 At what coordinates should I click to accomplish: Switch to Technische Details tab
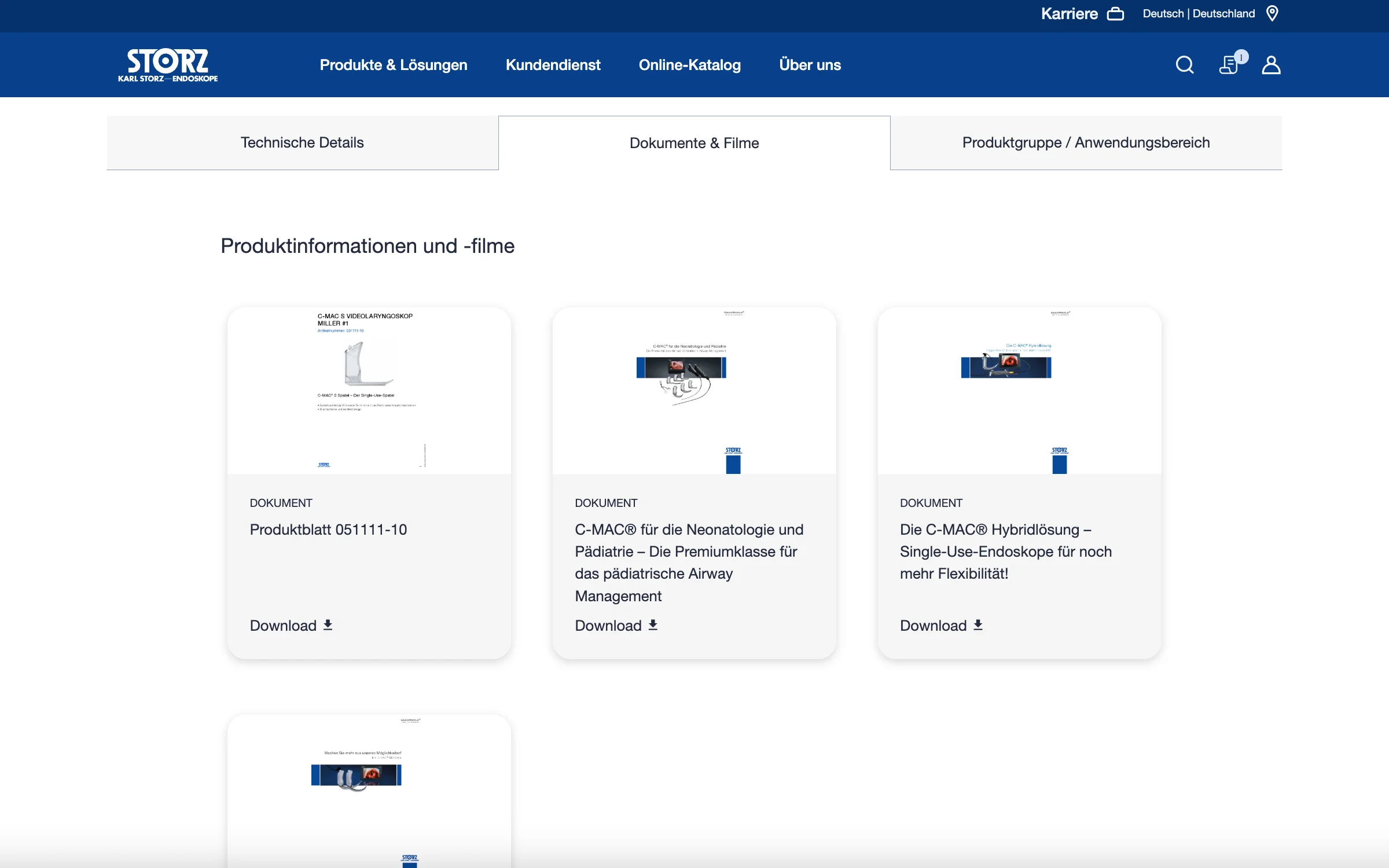click(302, 142)
